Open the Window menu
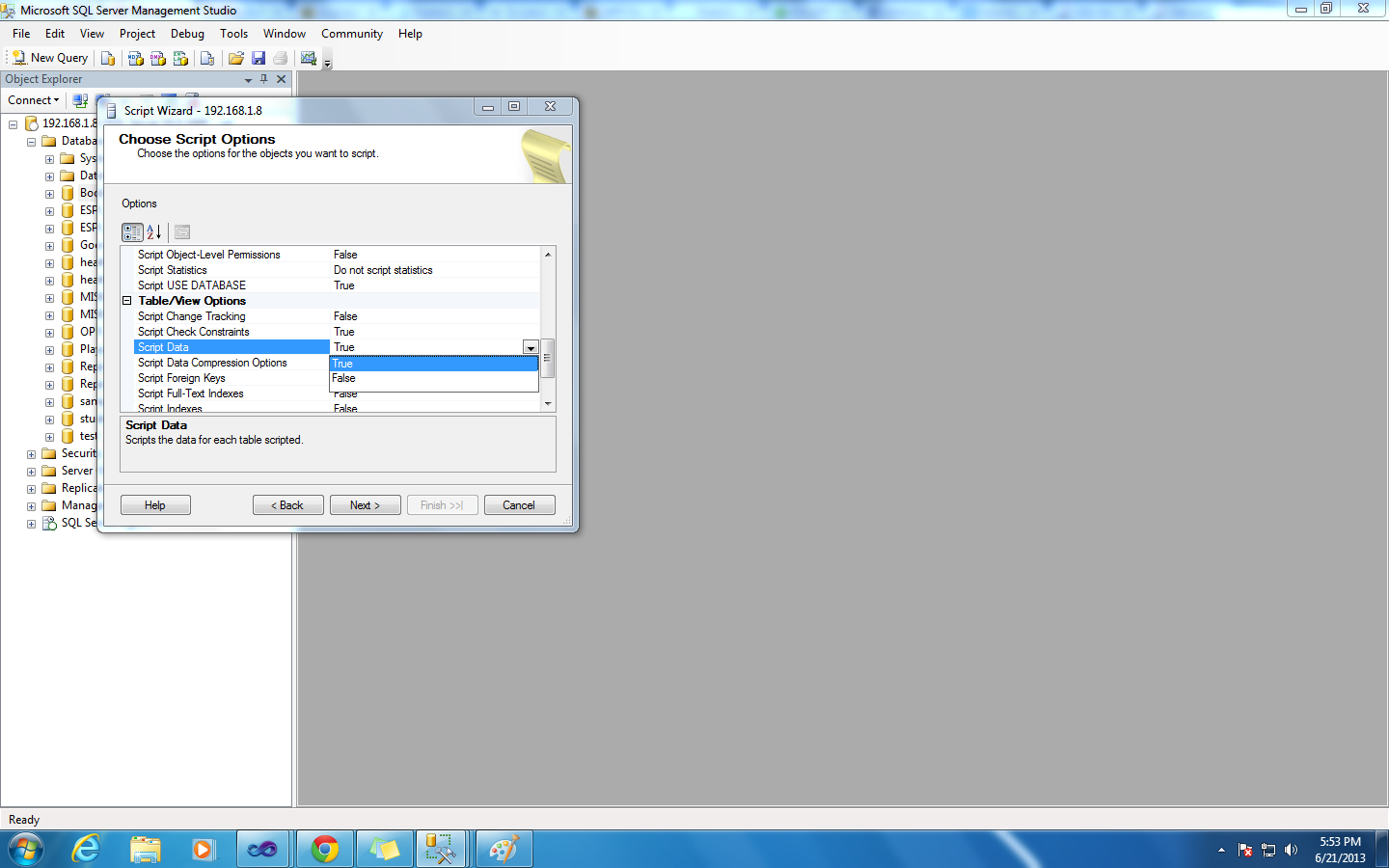This screenshot has height=868, width=1389. click(285, 34)
